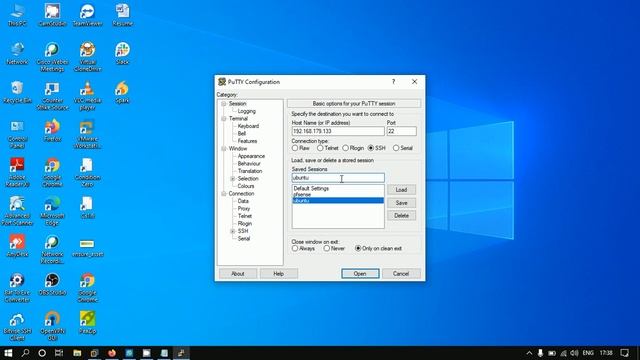The height and width of the screenshot is (360, 640).
Task: Show hidden system tray icons chevron
Action: [x=529, y=353]
